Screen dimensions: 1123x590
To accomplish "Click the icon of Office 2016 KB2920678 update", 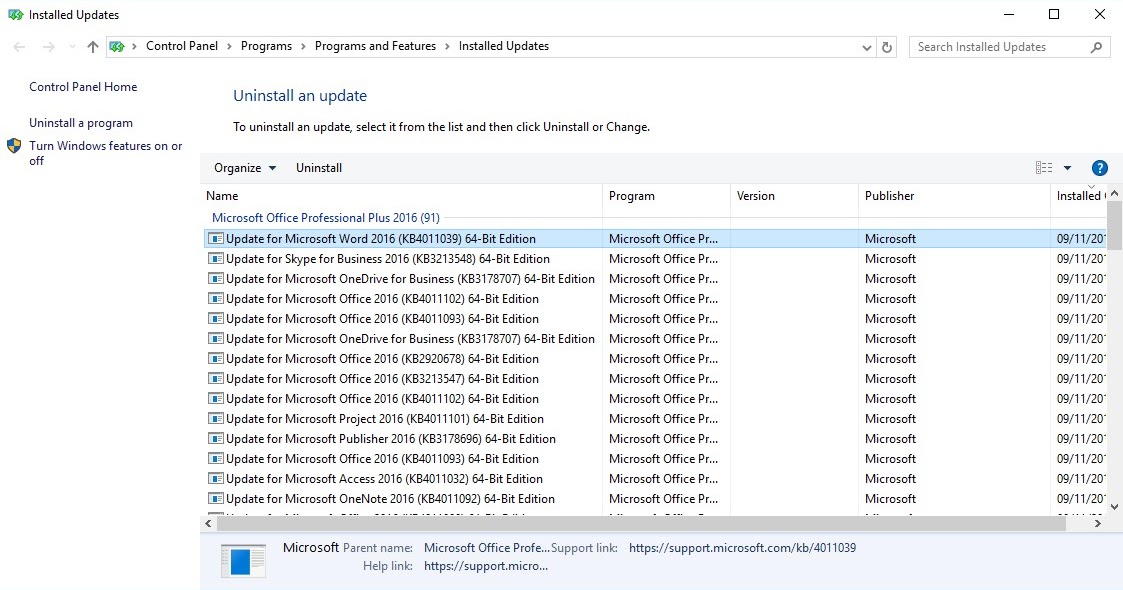I will 216,359.
